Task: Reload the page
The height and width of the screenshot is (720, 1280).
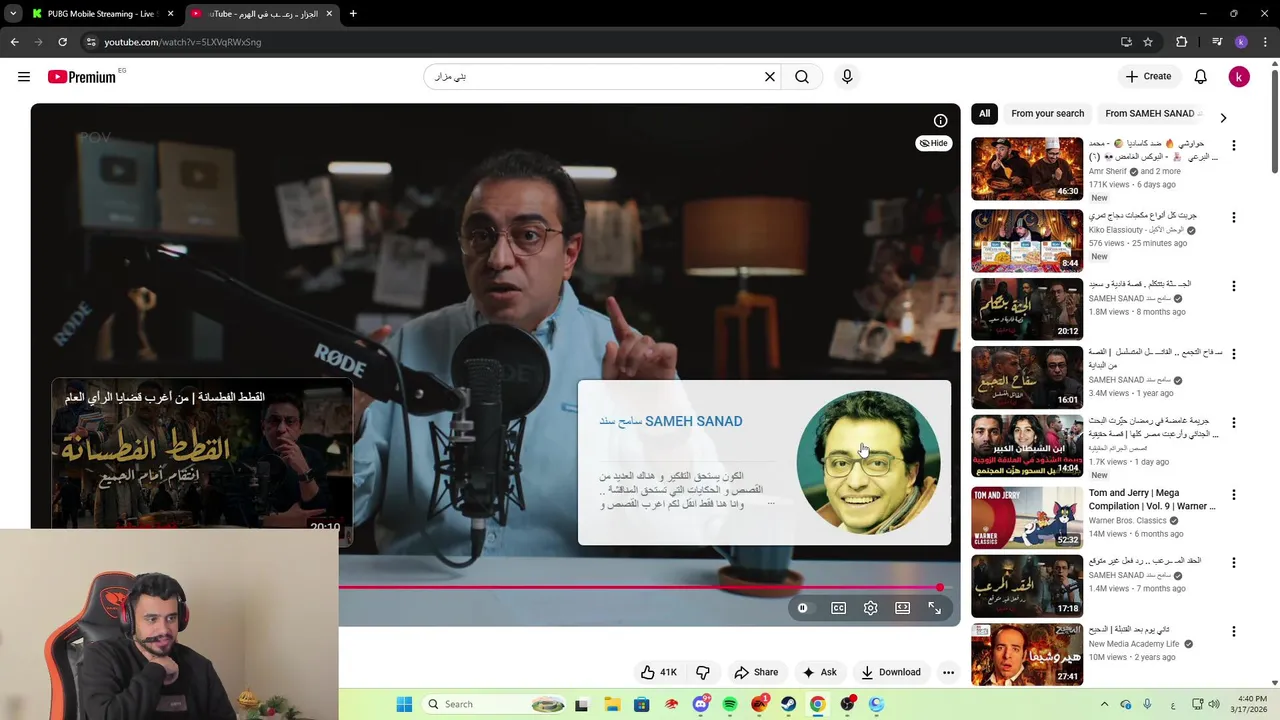Action: coord(62,42)
